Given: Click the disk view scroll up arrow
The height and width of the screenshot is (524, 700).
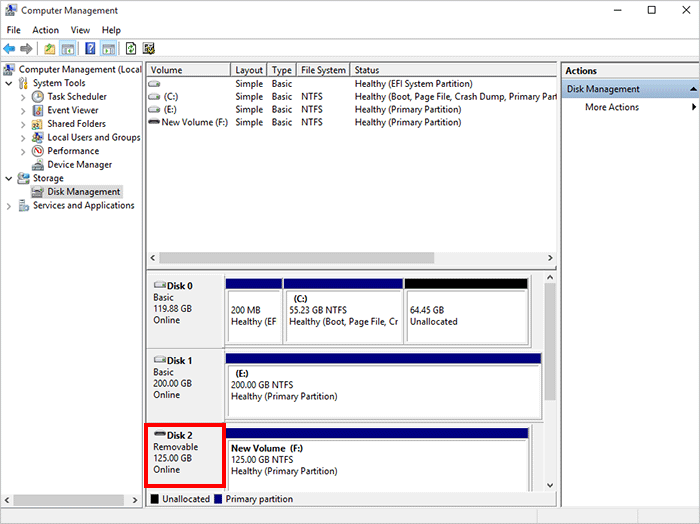Looking at the screenshot, I should pyautogui.click(x=550, y=278).
